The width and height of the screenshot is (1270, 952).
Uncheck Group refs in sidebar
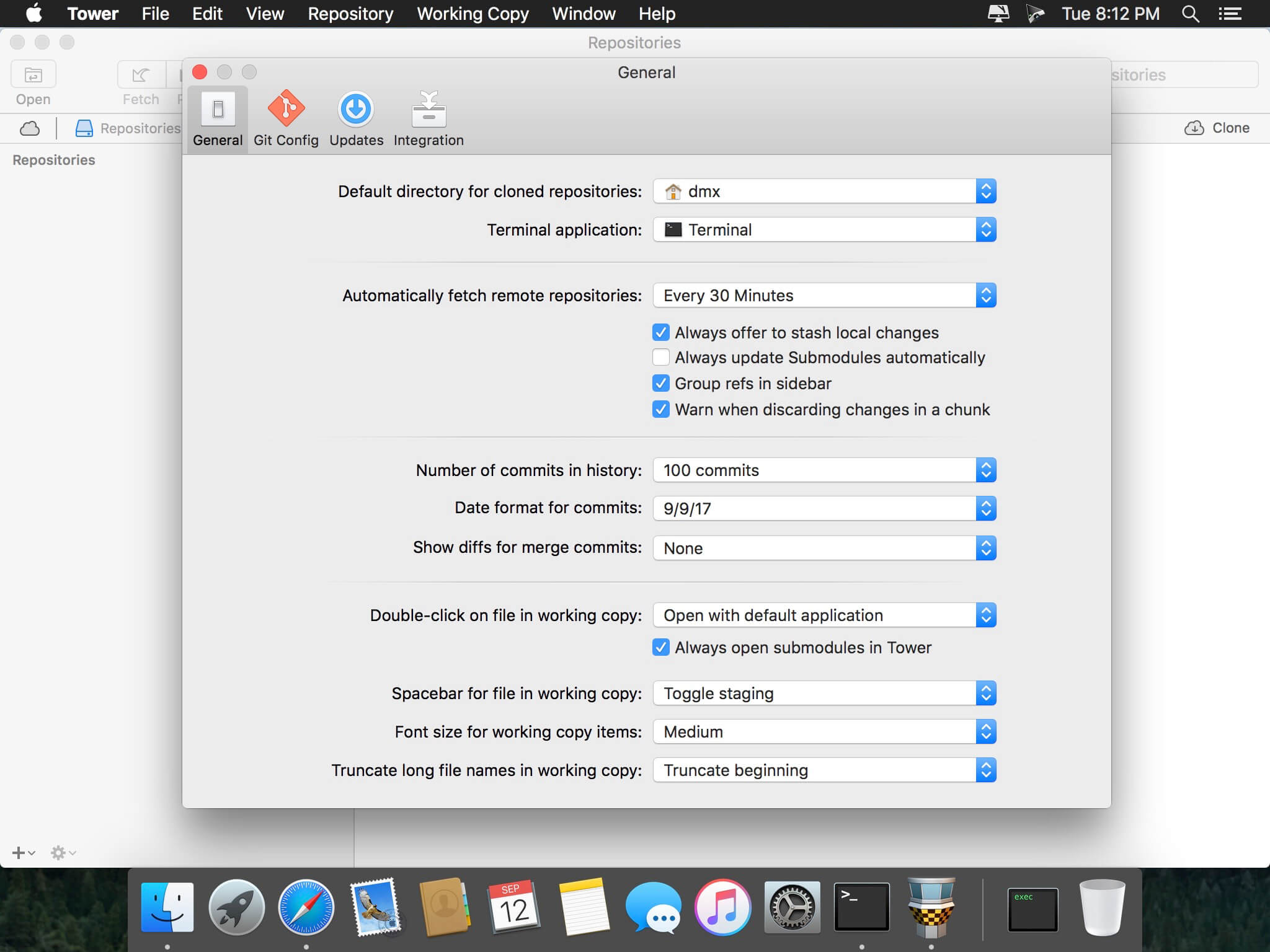[x=661, y=384]
